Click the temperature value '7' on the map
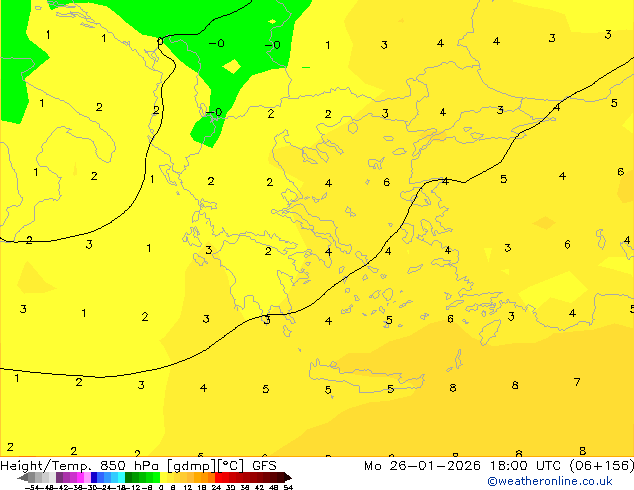This screenshot has height=490, width=634. click(x=577, y=382)
